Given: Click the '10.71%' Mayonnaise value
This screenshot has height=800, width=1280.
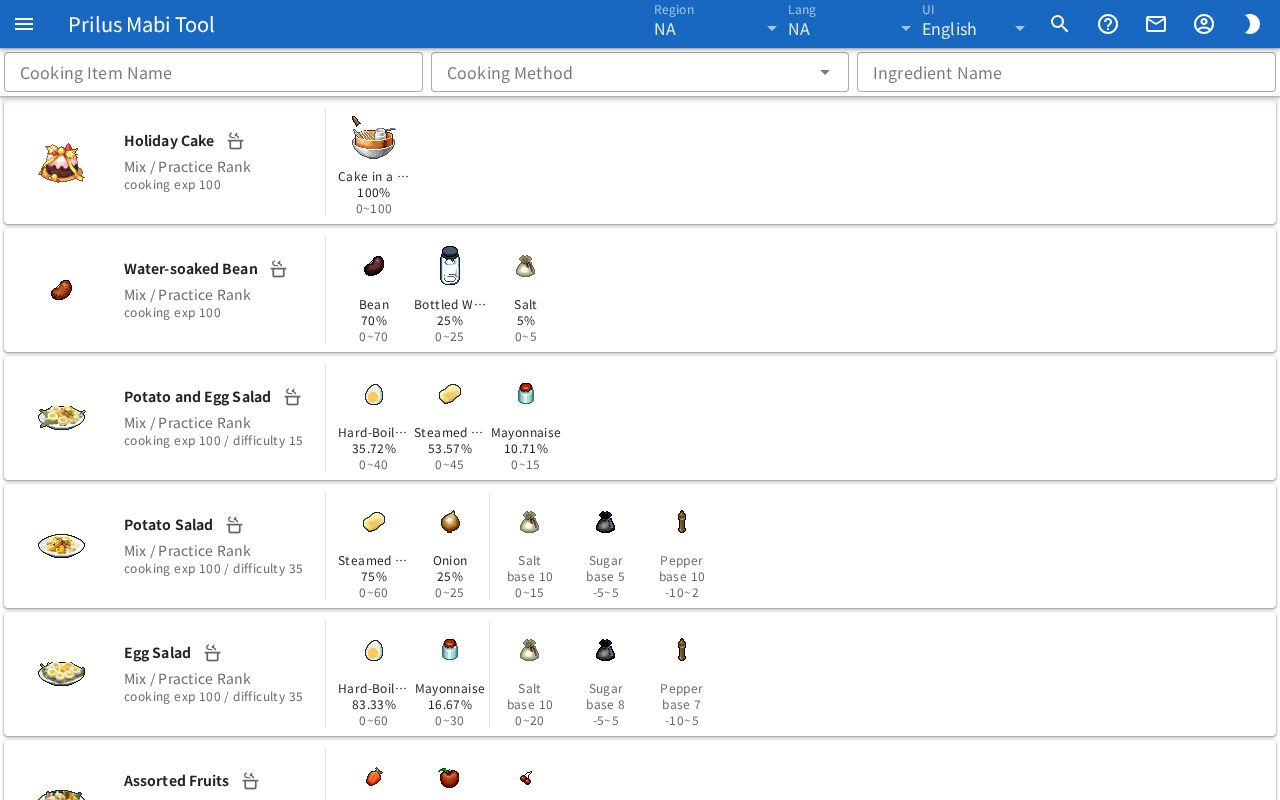Looking at the screenshot, I should pyautogui.click(x=526, y=449).
